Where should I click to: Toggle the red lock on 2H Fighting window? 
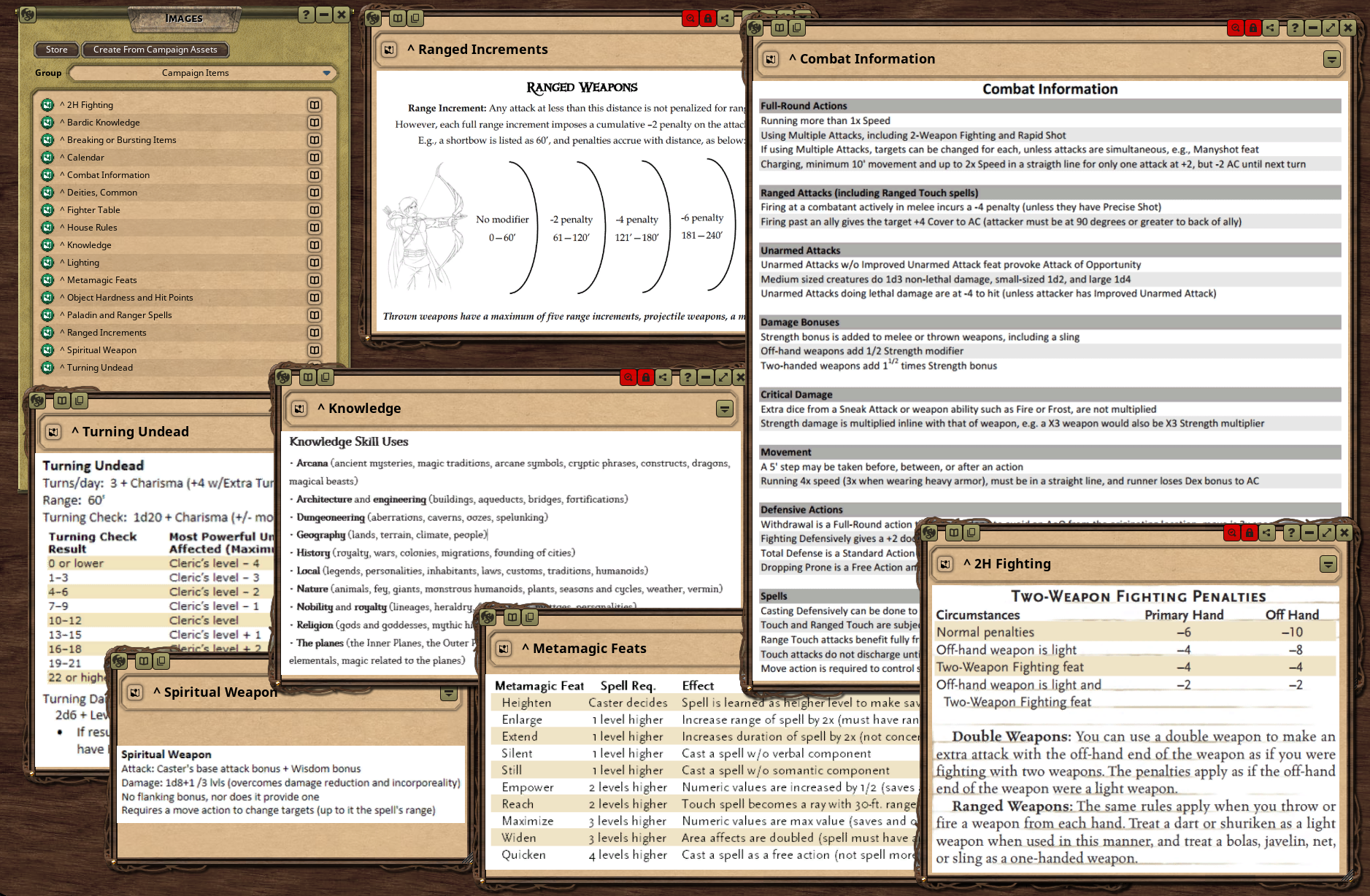pyautogui.click(x=1250, y=533)
